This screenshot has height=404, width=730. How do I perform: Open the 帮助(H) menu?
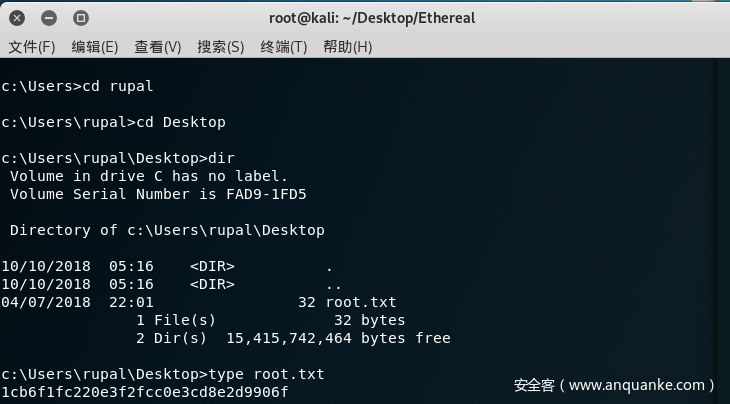(347, 47)
